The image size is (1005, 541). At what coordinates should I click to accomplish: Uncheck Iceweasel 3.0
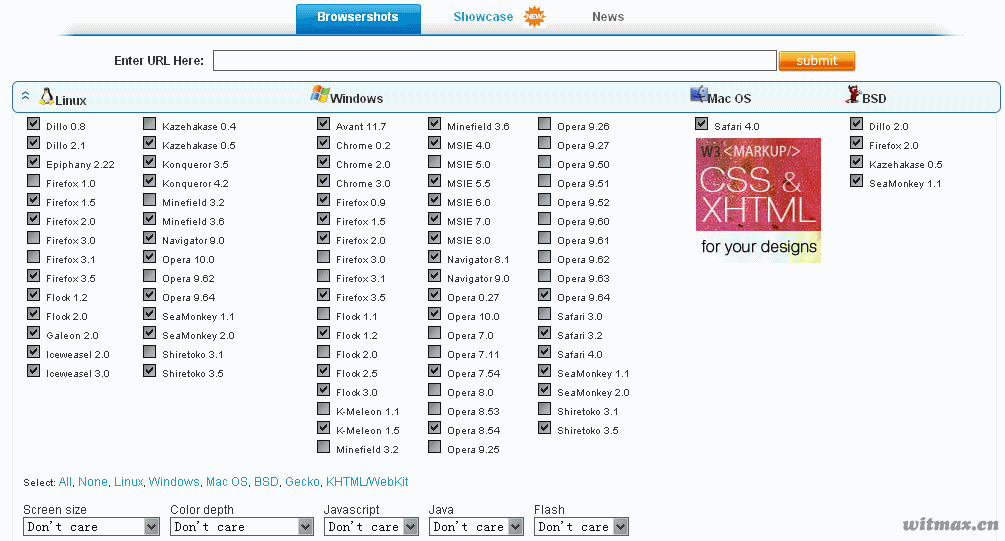coord(33,370)
